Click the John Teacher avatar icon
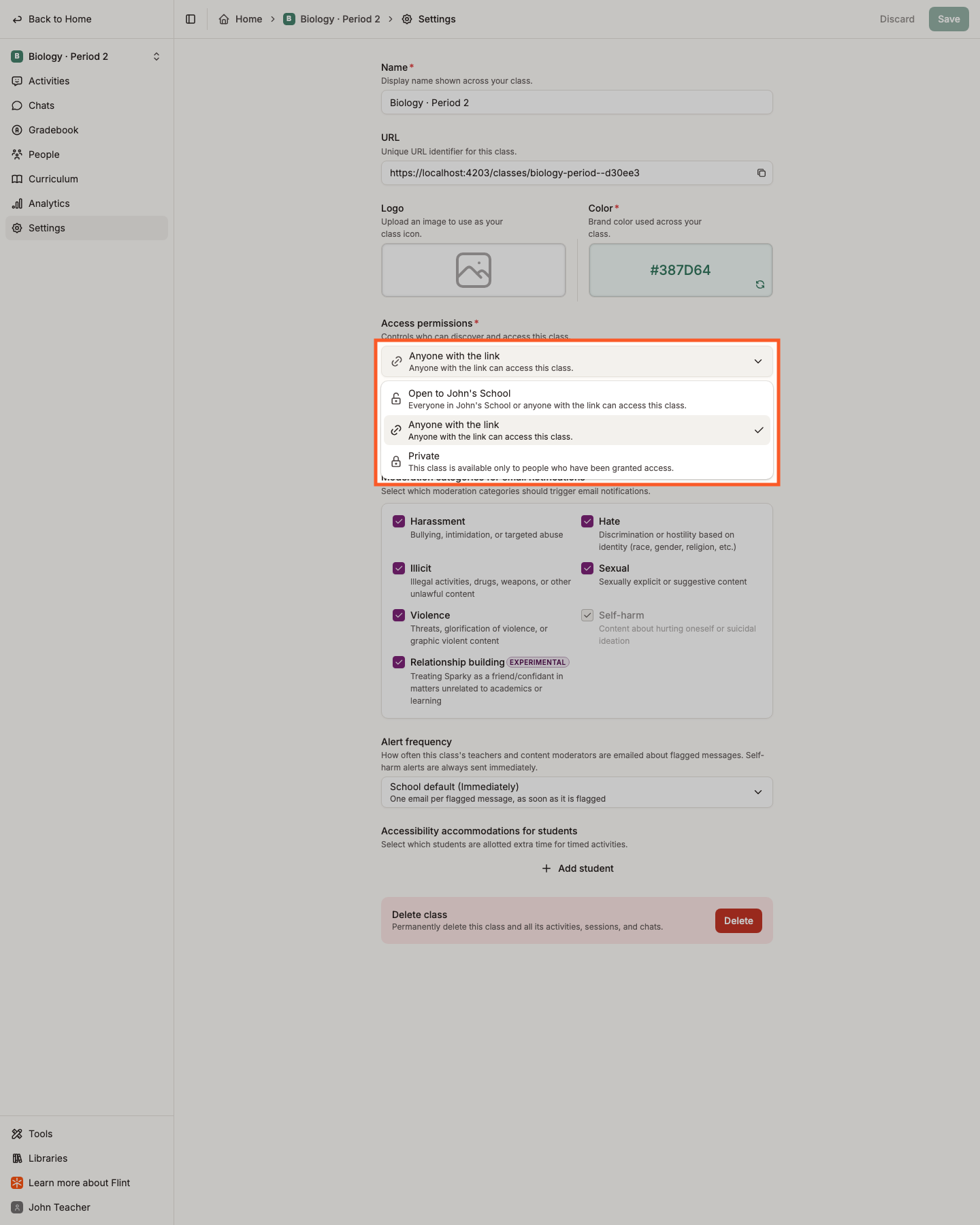 point(17,1207)
